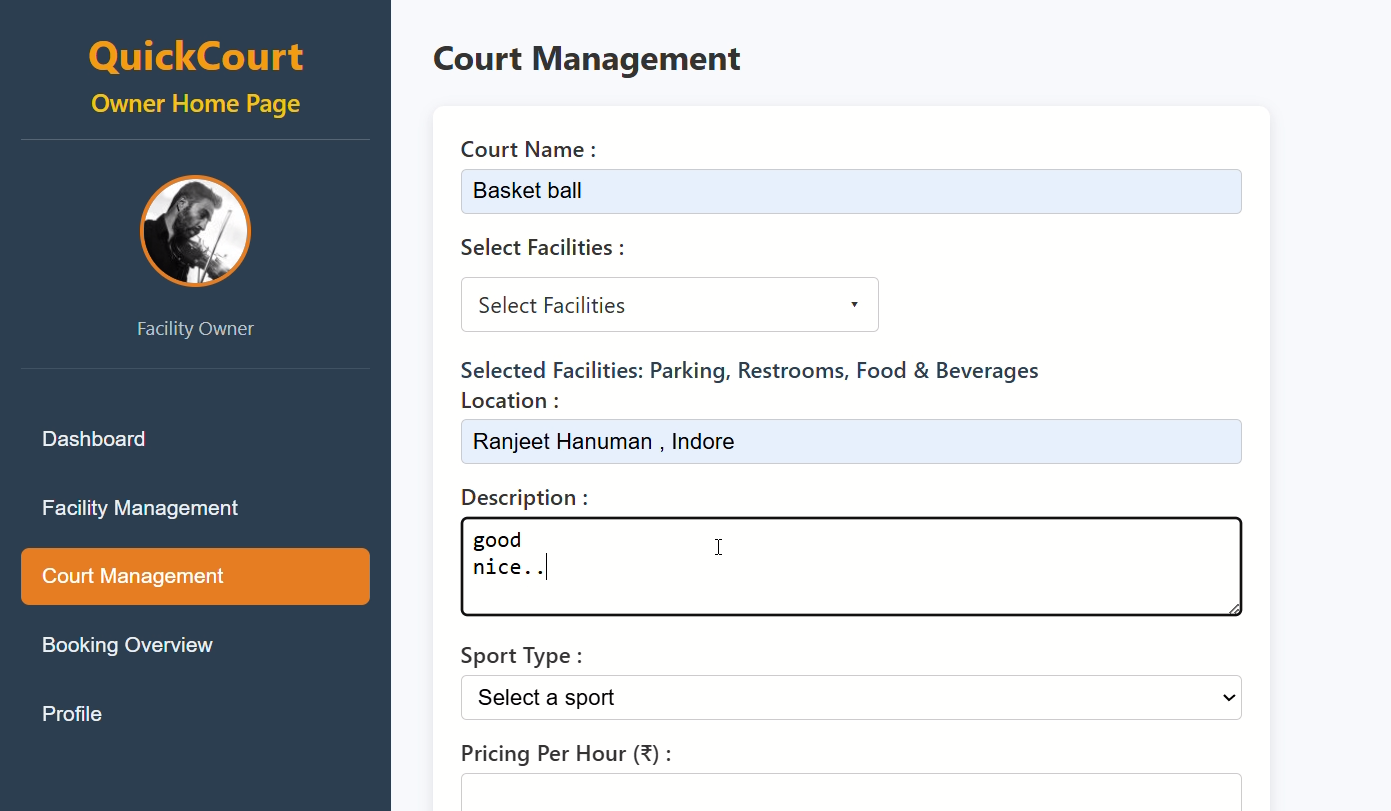
Task: Click the Owner Home Page subtitle
Action: pos(195,104)
